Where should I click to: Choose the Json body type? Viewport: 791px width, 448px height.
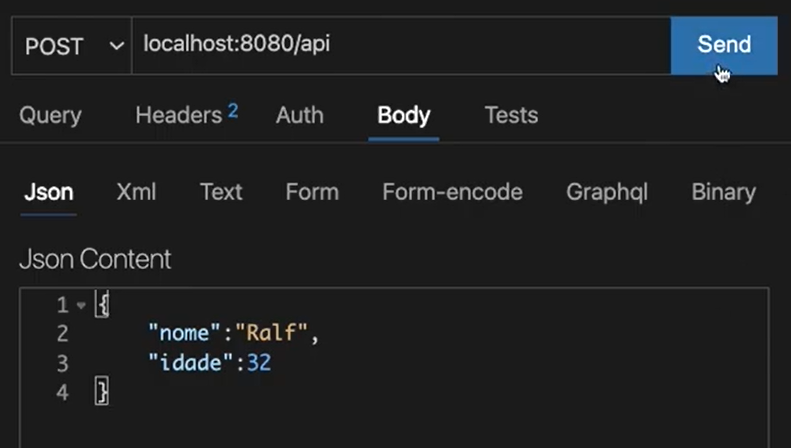coord(48,192)
